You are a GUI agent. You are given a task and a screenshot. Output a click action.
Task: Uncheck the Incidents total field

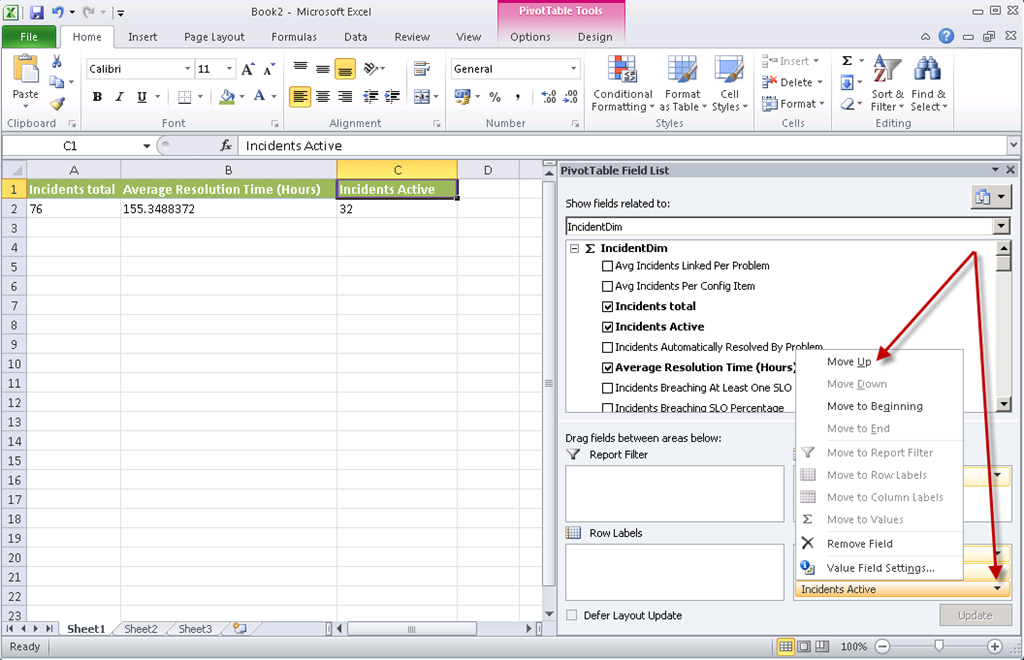coord(607,306)
